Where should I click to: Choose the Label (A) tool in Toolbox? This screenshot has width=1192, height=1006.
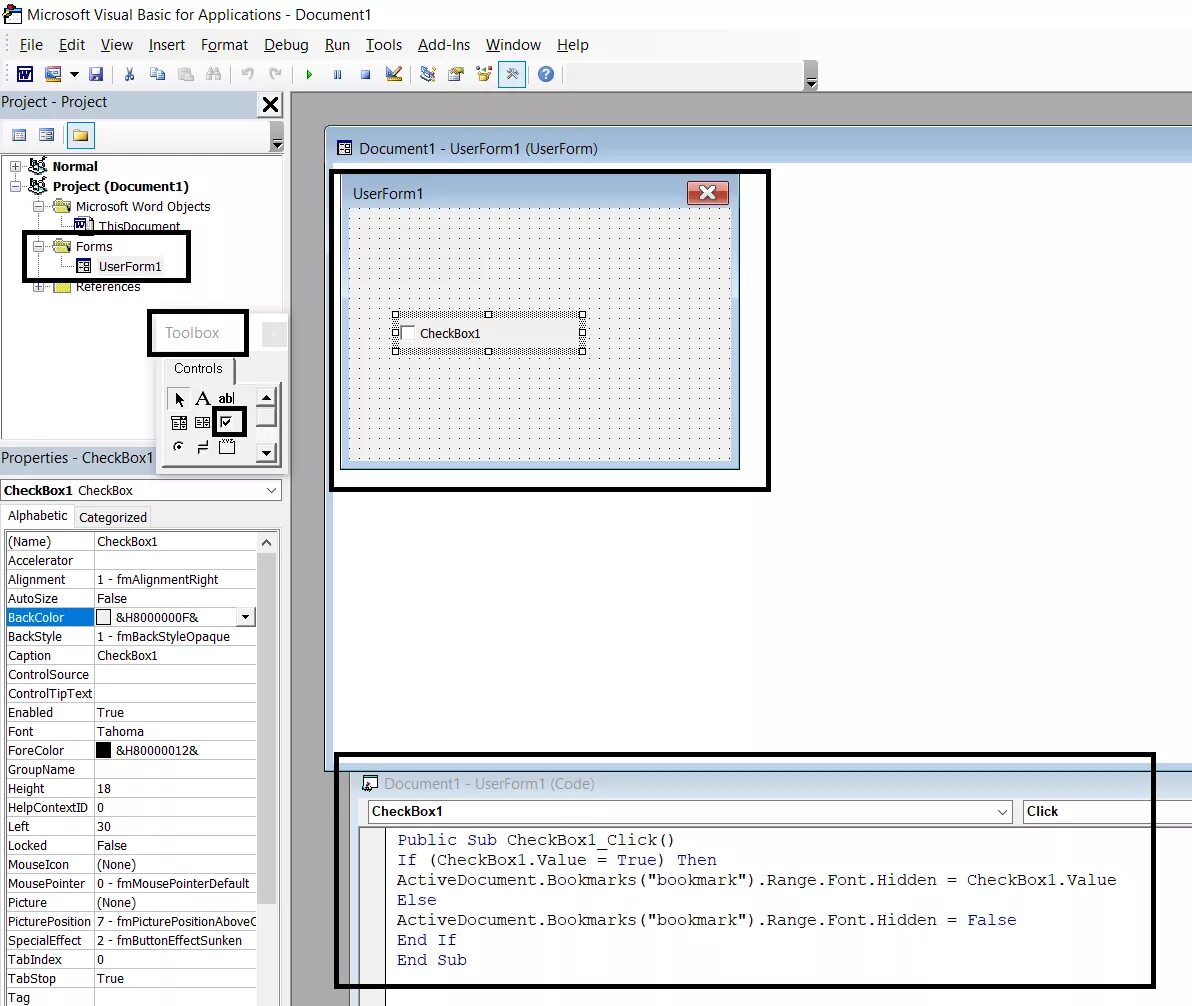point(203,398)
